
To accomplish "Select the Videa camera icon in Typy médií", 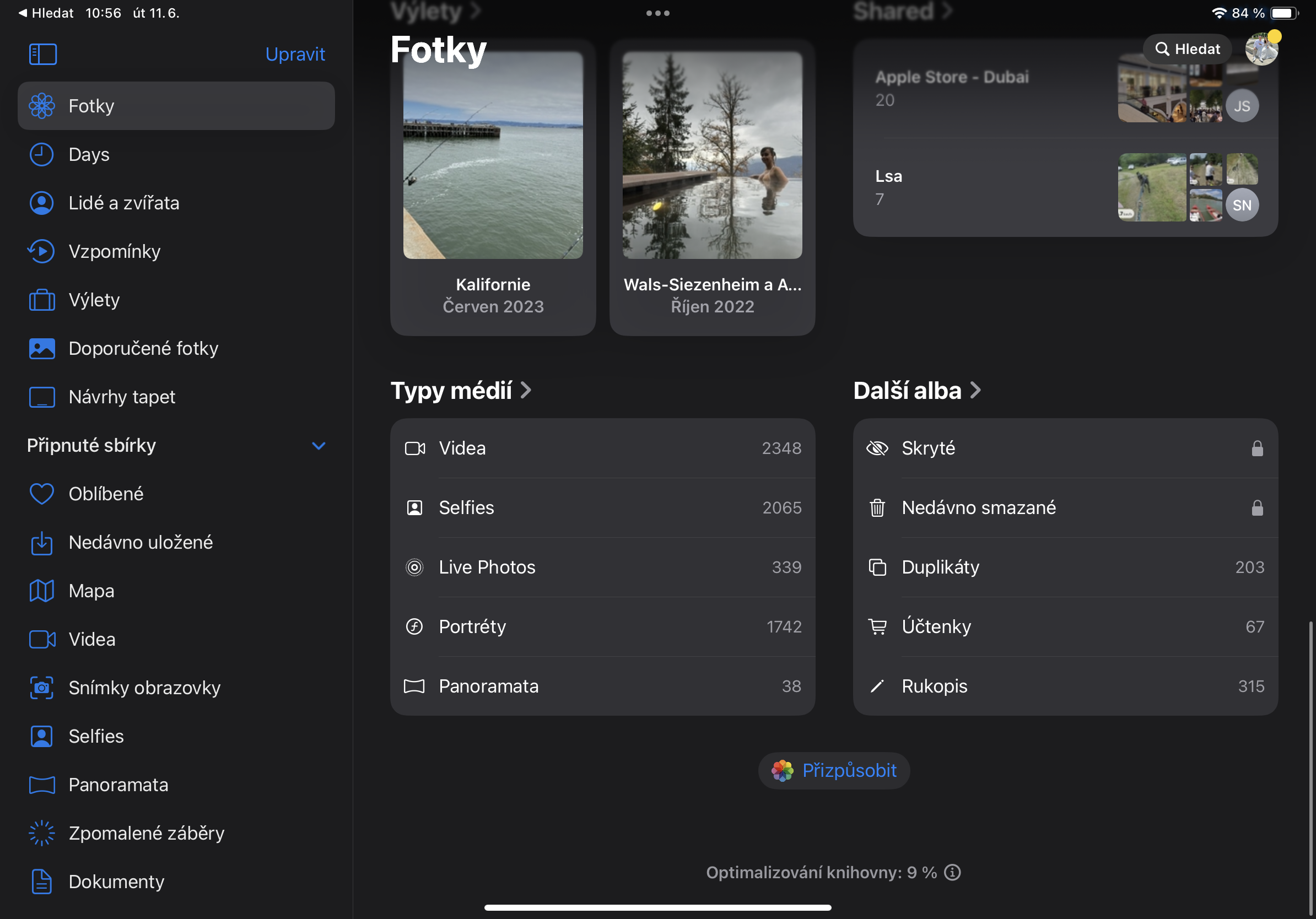I will 415,448.
